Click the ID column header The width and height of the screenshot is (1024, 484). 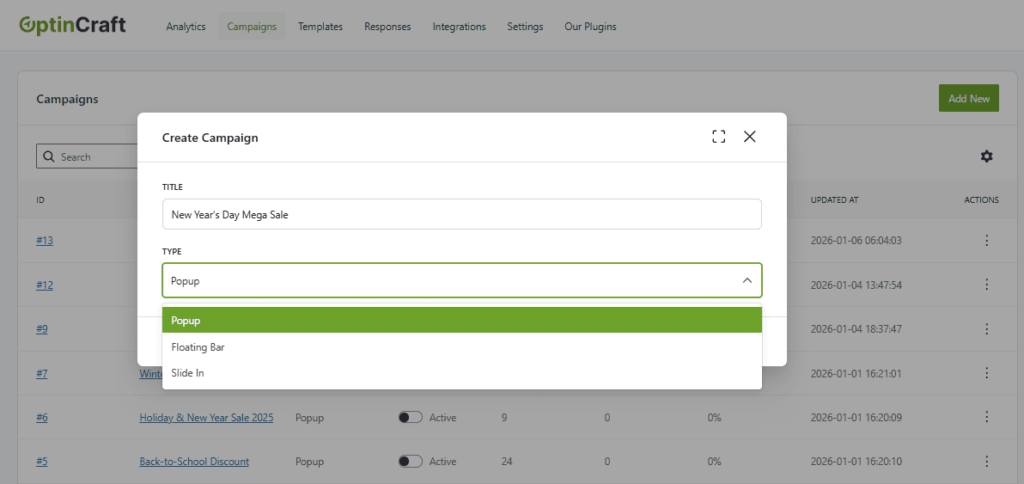(40, 200)
